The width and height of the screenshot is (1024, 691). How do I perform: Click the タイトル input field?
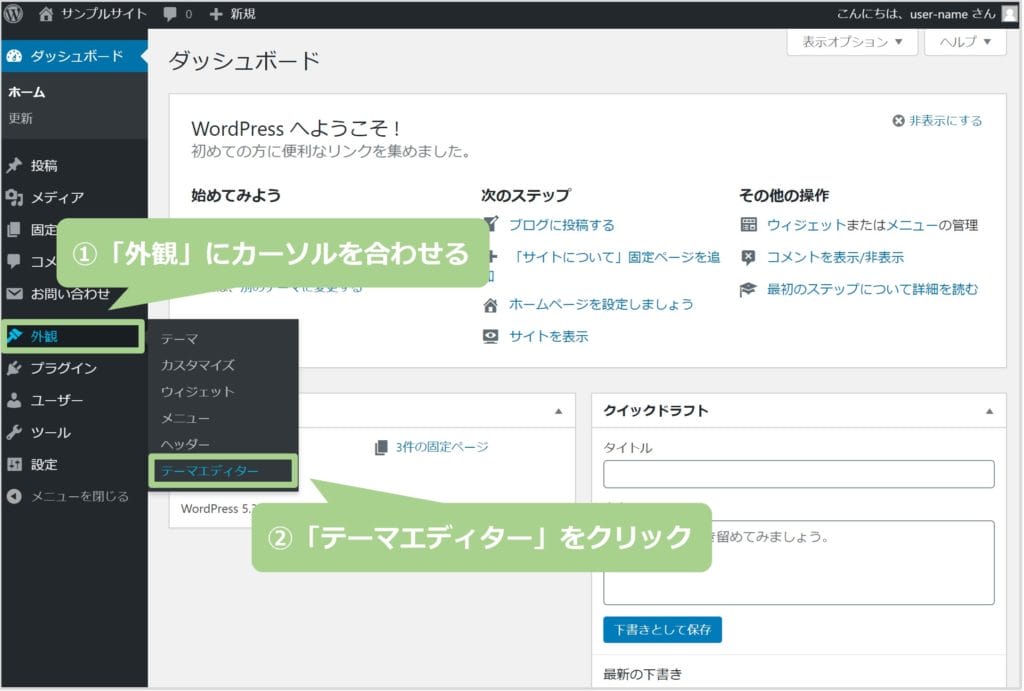coord(798,474)
